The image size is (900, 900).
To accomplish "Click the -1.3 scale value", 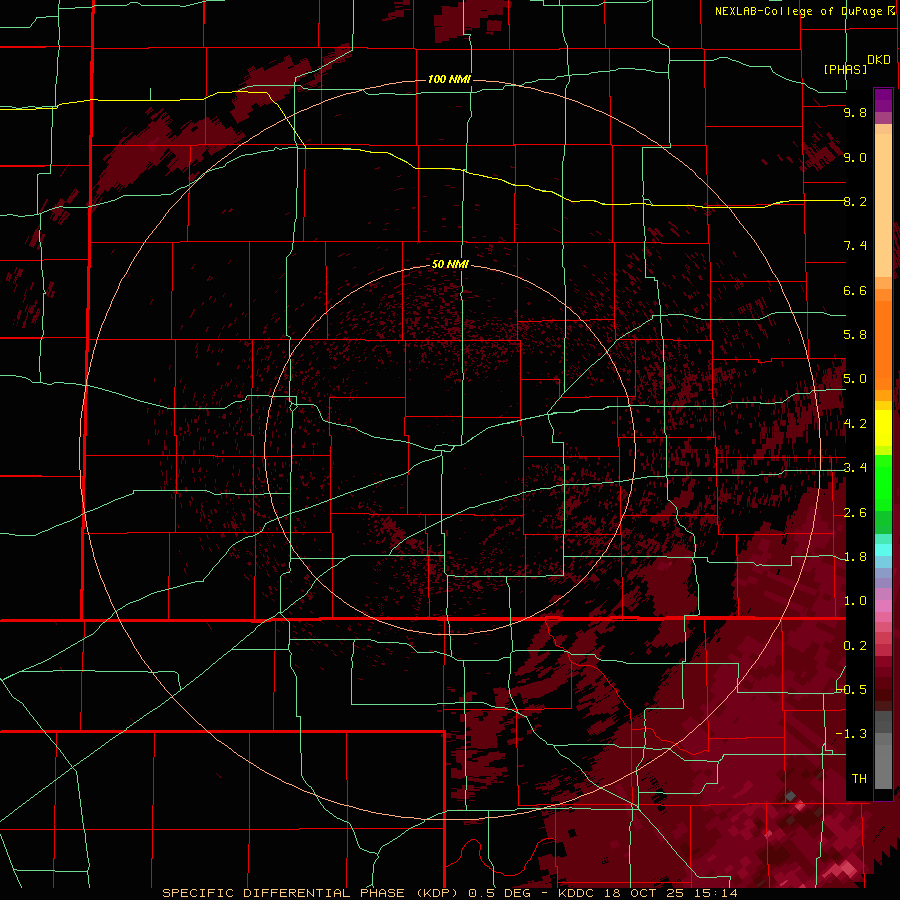I will click(x=851, y=734).
